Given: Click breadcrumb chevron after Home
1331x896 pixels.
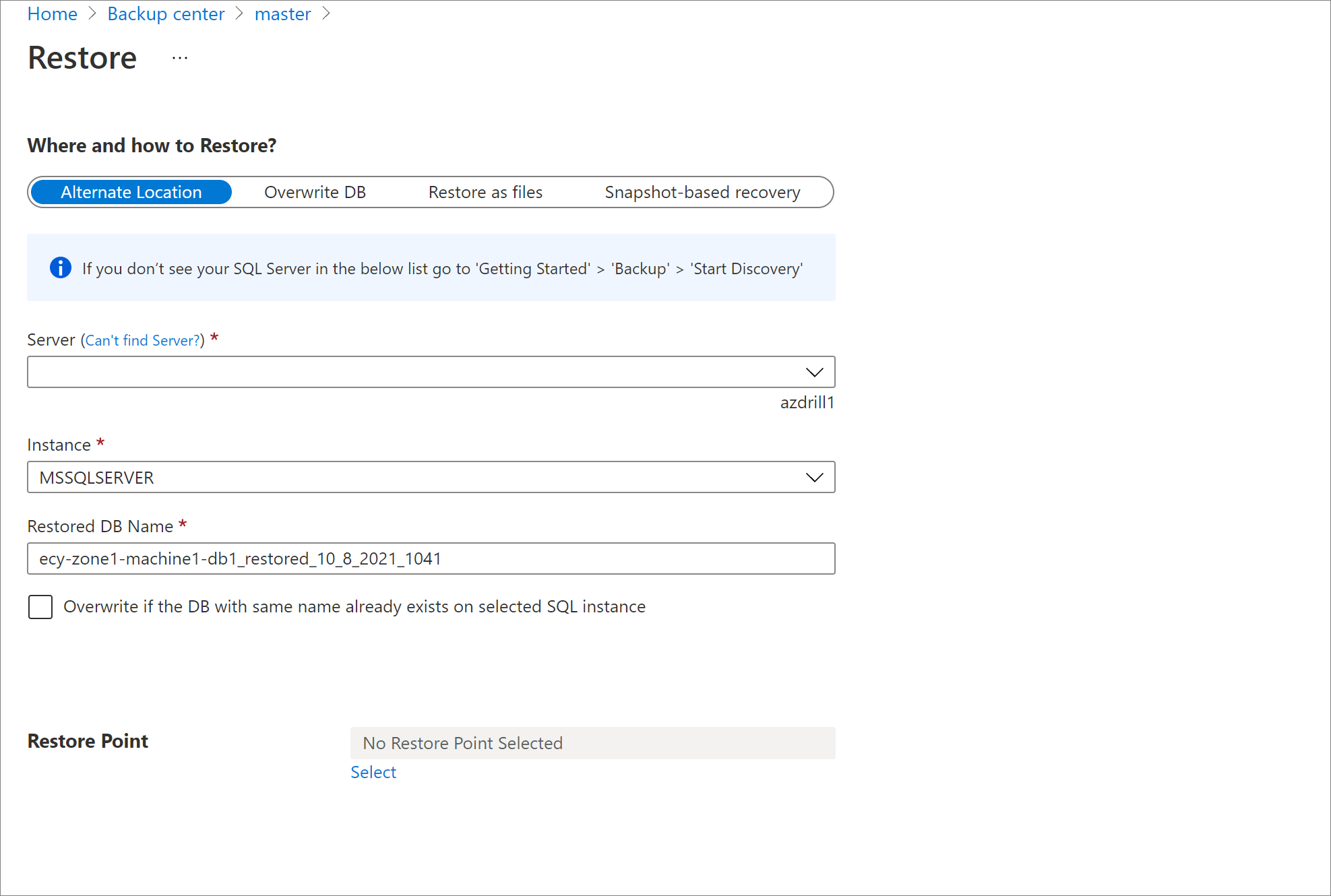Looking at the screenshot, I should (x=93, y=14).
